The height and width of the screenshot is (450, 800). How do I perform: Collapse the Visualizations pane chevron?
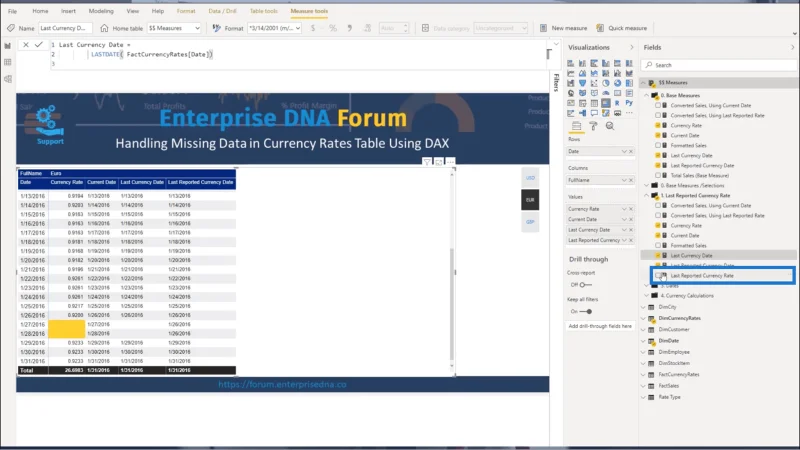coord(632,47)
